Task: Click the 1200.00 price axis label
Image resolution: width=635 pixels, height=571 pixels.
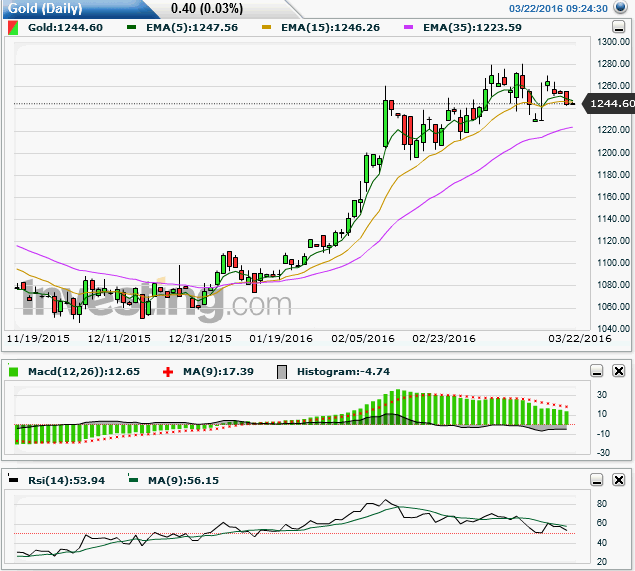Action: pos(614,152)
